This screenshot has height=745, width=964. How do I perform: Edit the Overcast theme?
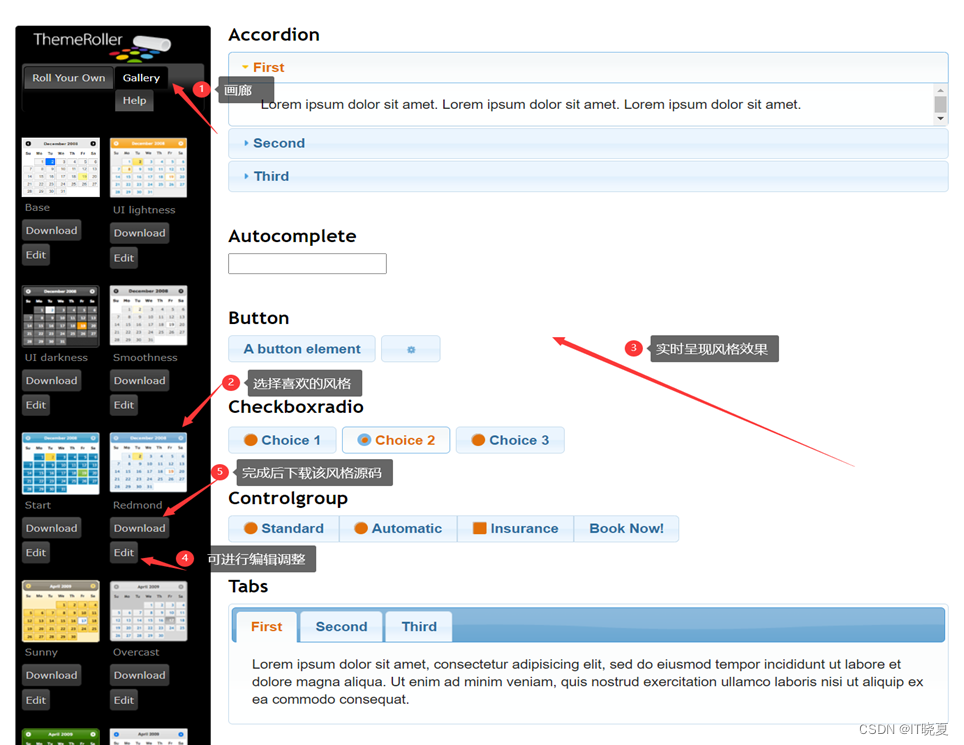tap(124, 700)
